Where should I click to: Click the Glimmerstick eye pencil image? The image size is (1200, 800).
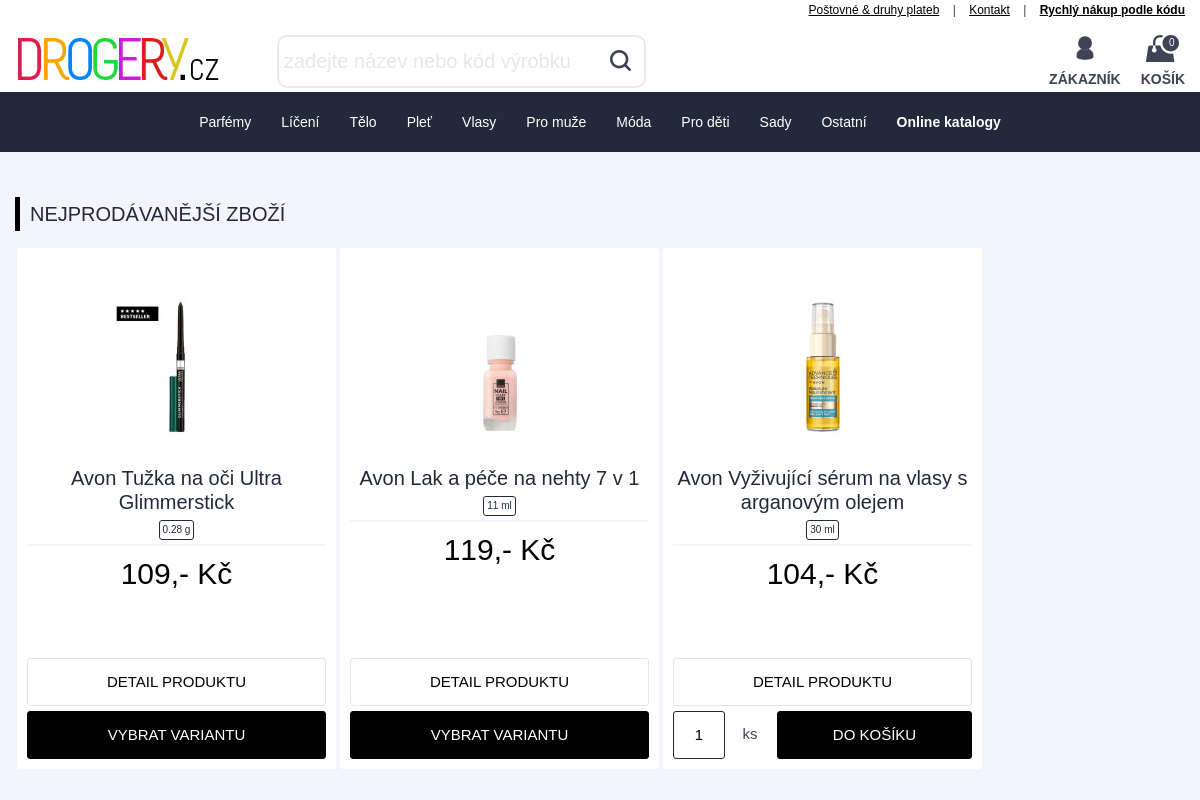coord(176,366)
